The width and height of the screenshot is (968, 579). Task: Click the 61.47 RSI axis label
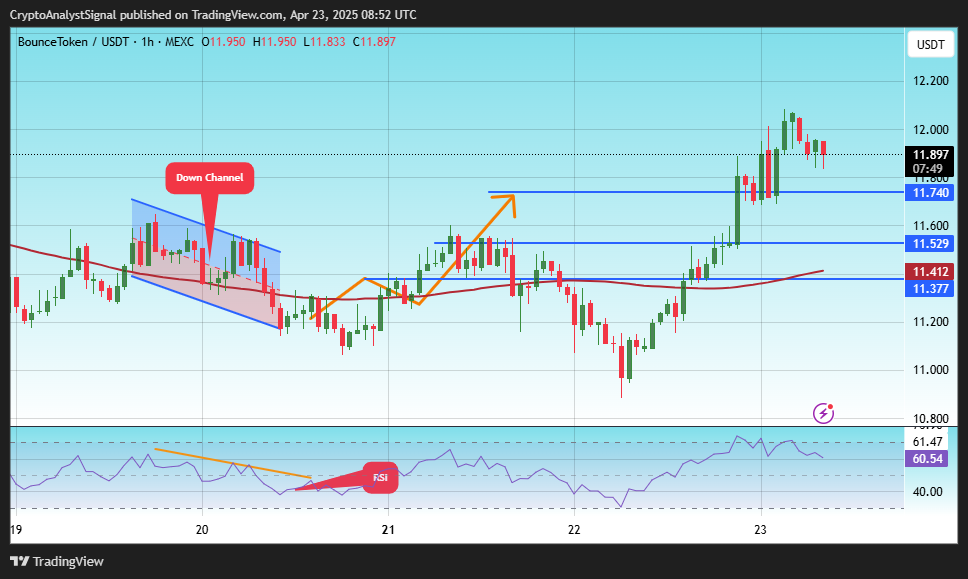click(x=927, y=442)
